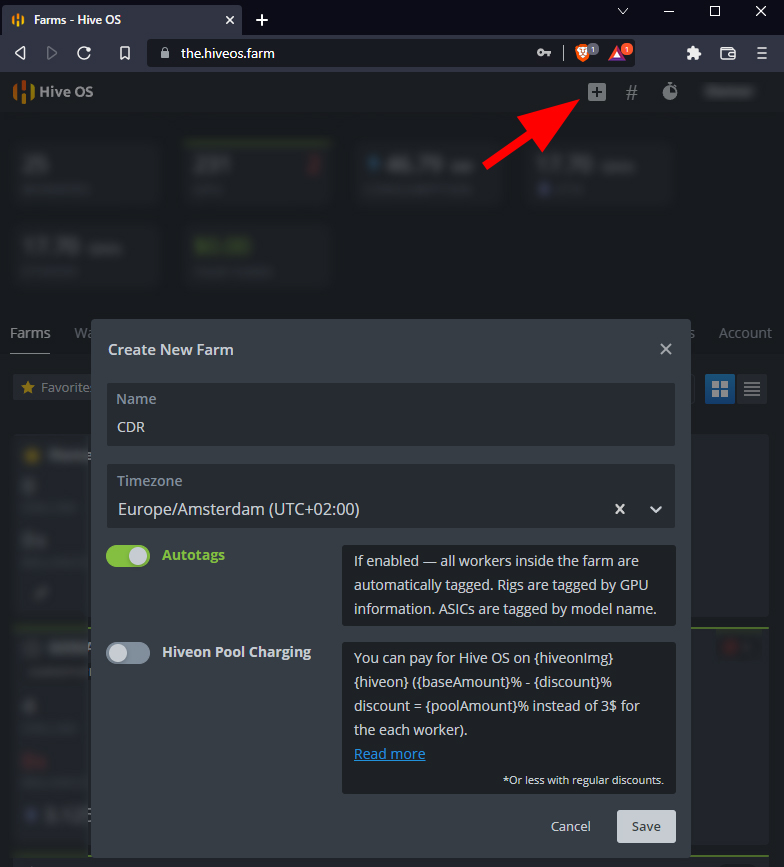Switch to the Farms - Hive OS browser tab
The image size is (784, 867).
[x=122, y=20]
